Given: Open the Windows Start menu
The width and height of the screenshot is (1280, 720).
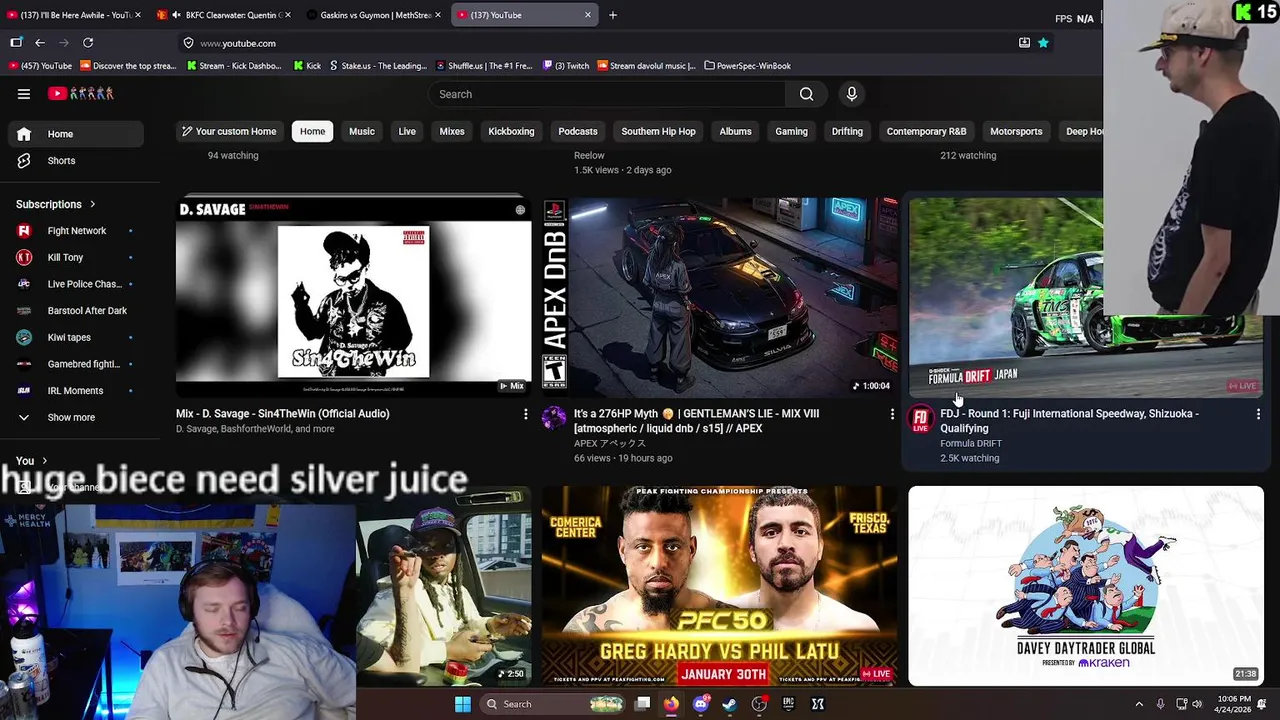Looking at the screenshot, I should (463, 704).
